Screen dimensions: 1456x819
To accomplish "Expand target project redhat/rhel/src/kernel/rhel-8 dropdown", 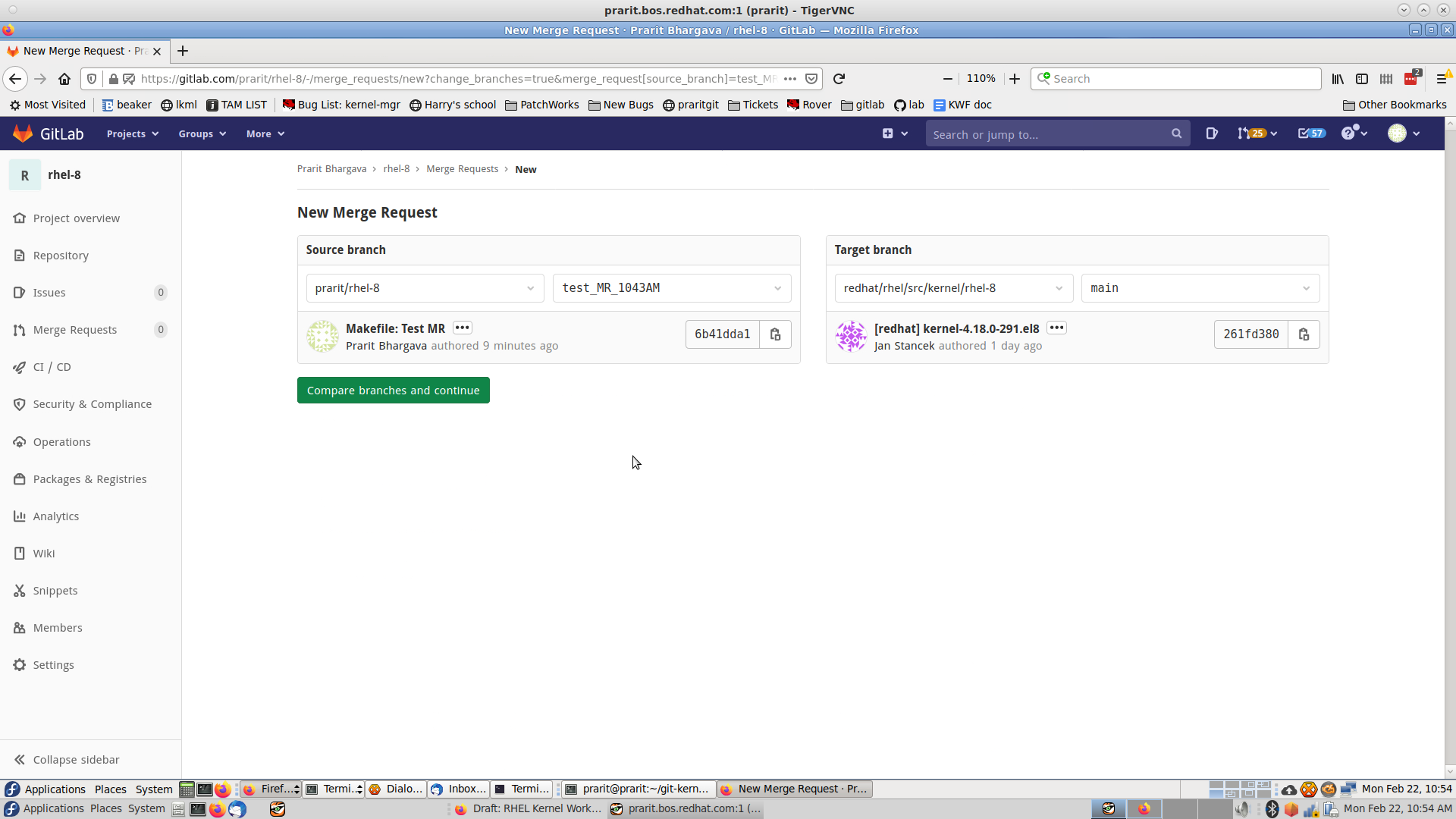I will 952,288.
